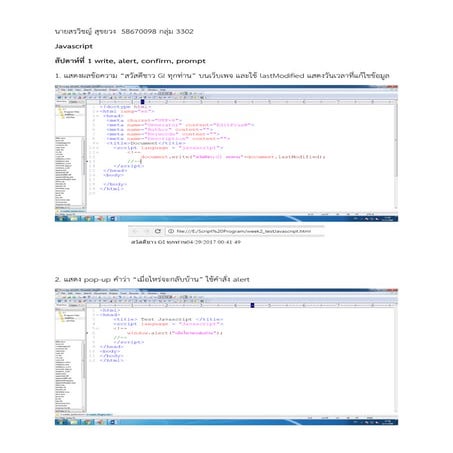Click the meta charset code line
The width and height of the screenshot is (453, 453).
coord(144,120)
